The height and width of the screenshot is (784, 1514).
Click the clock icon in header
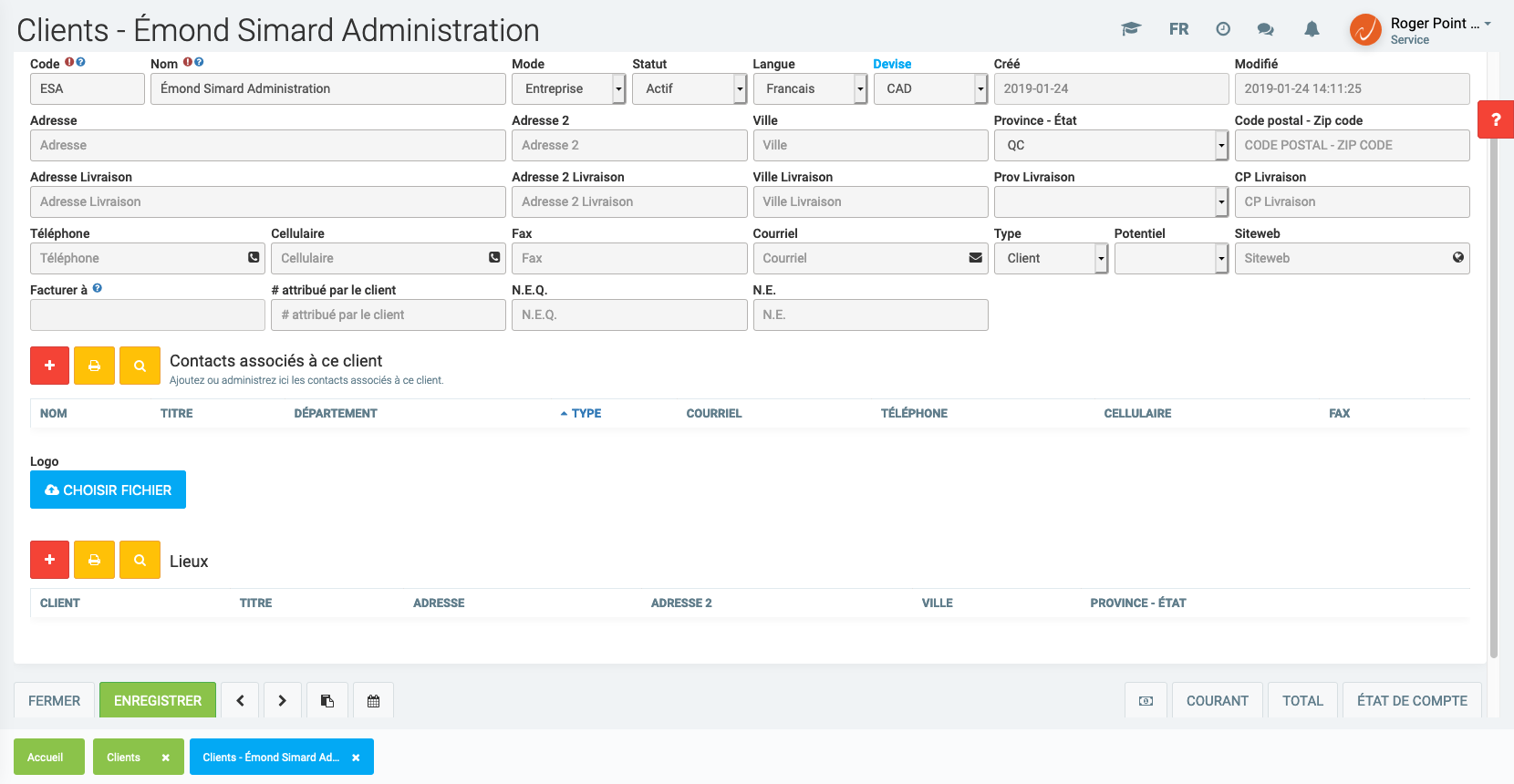[1223, 29]
